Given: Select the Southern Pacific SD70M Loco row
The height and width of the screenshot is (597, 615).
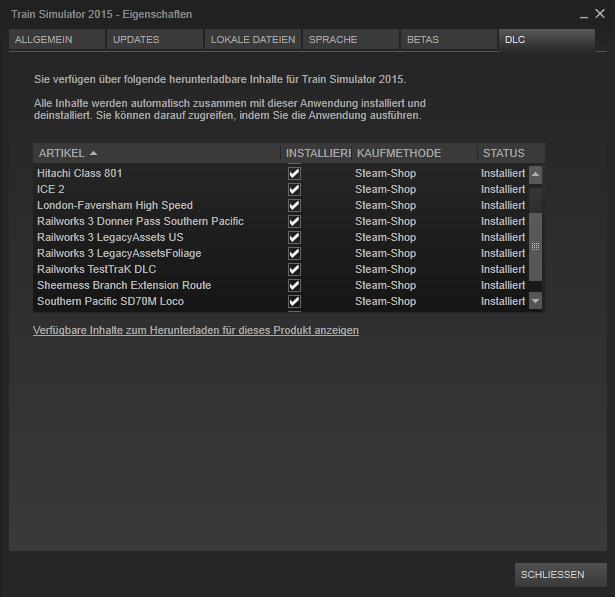Looking at the screenshot, I should point(280,301).
